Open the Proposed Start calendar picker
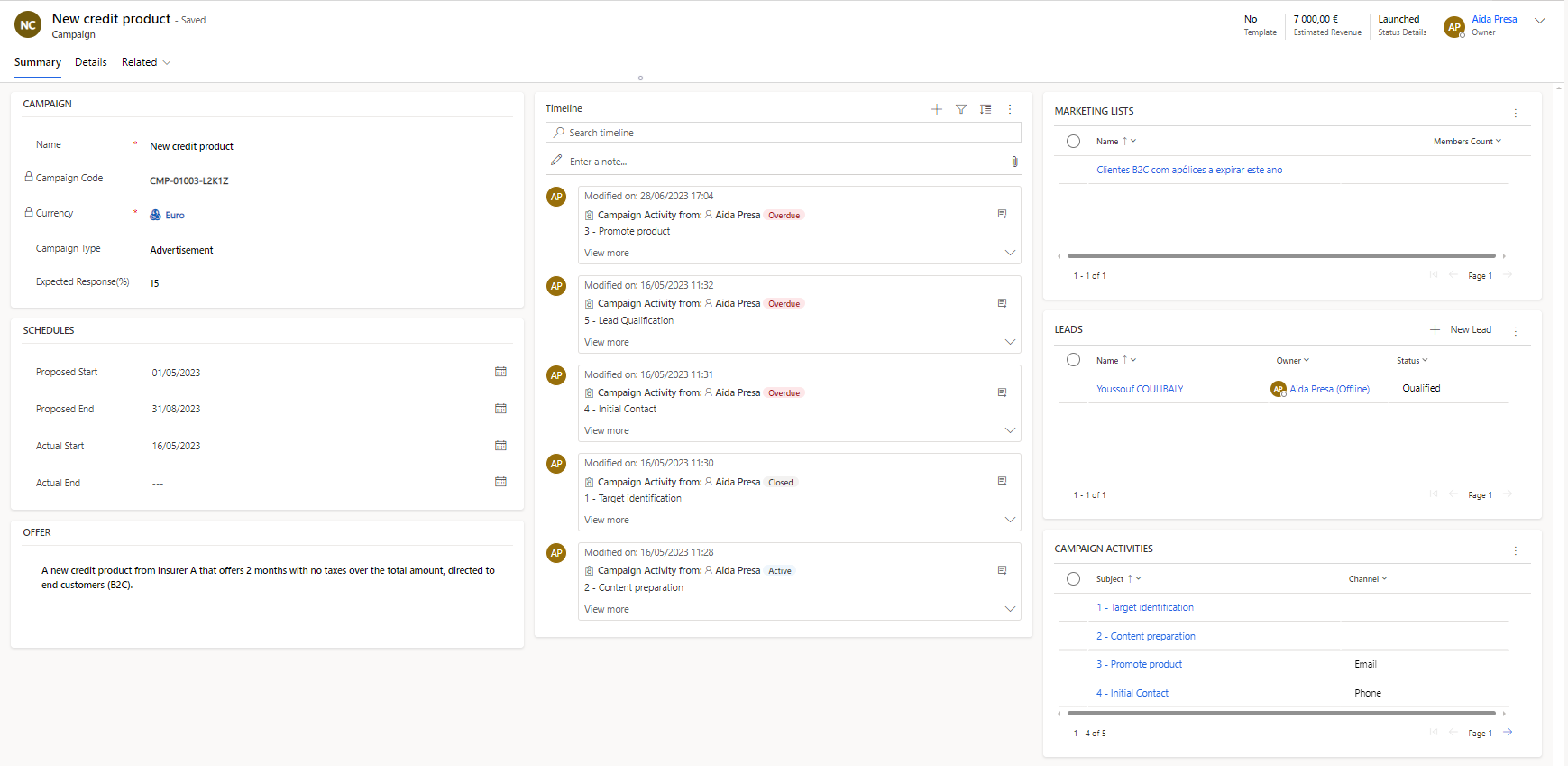 500,372
